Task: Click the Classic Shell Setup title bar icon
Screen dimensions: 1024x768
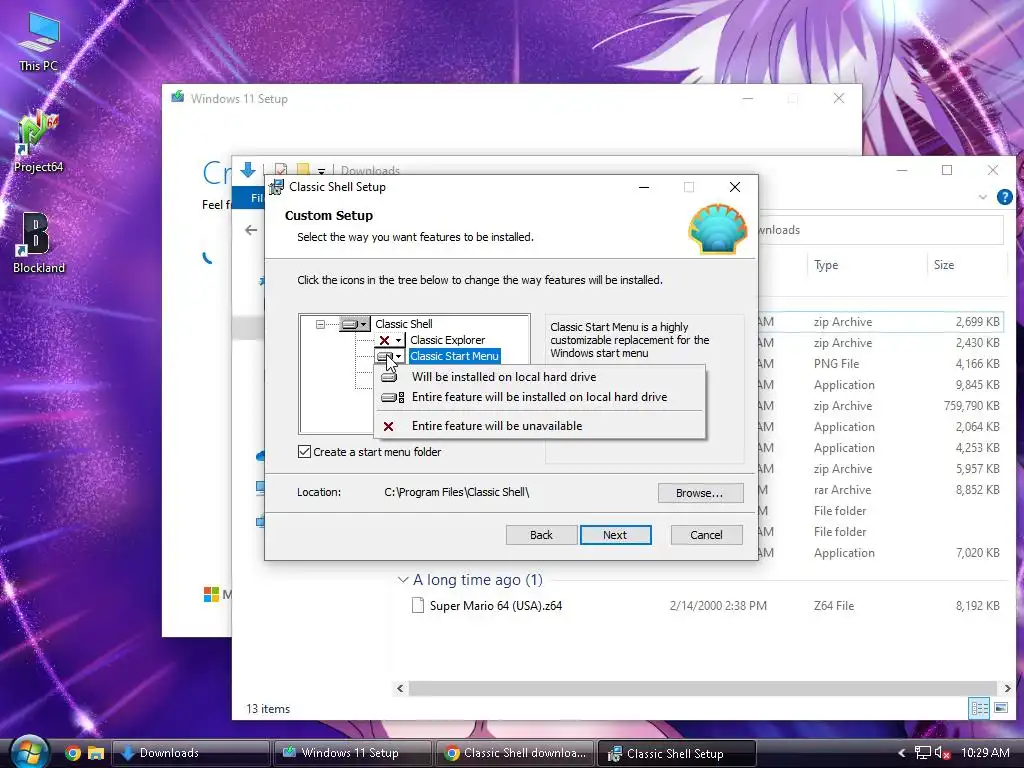Action: (276, 187)
